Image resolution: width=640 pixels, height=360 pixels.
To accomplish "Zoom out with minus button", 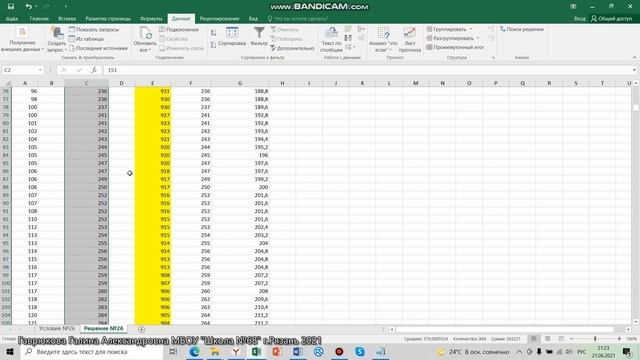I will [571, 339].
